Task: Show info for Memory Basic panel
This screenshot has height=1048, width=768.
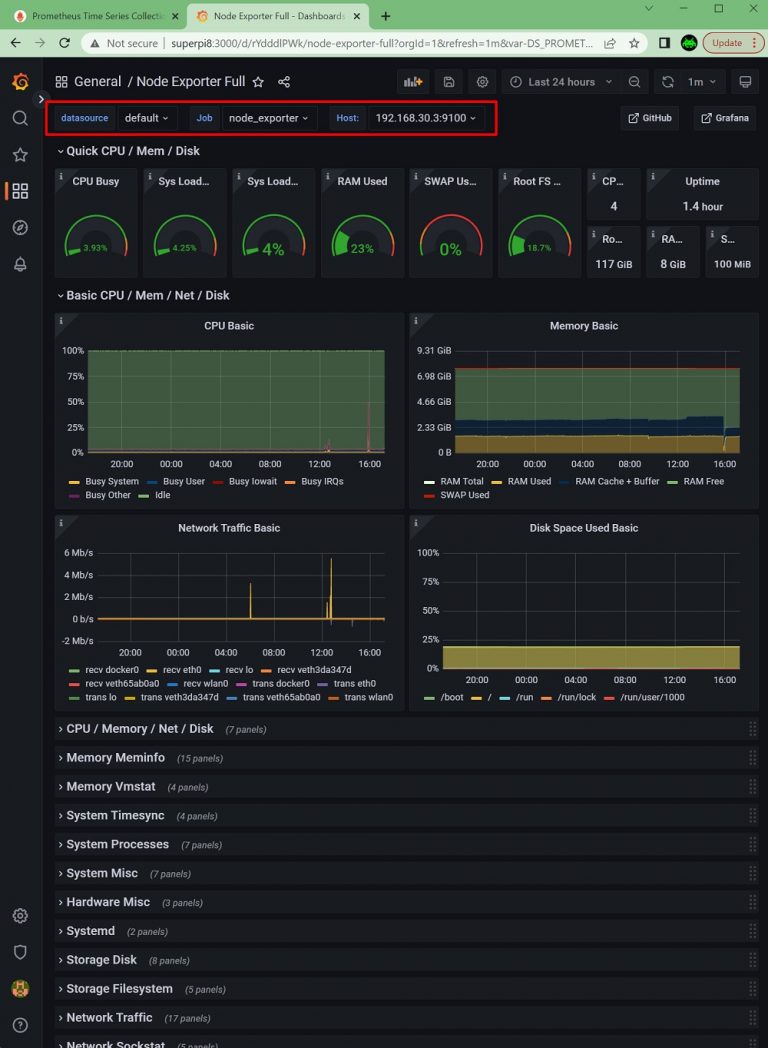Action: pyautogui.click(x=416, y=321)
